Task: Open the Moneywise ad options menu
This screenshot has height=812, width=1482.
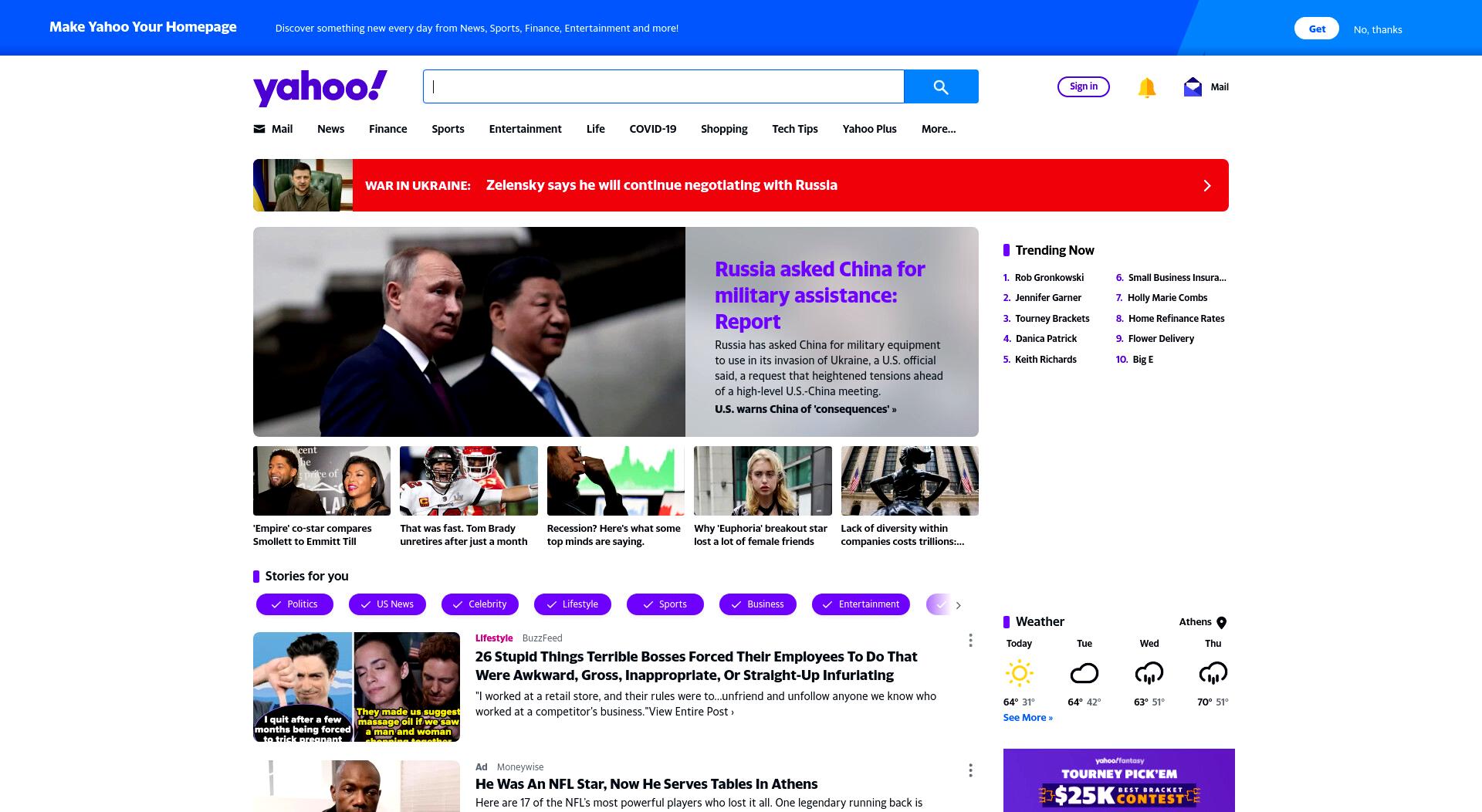Action: click(970, 770)
